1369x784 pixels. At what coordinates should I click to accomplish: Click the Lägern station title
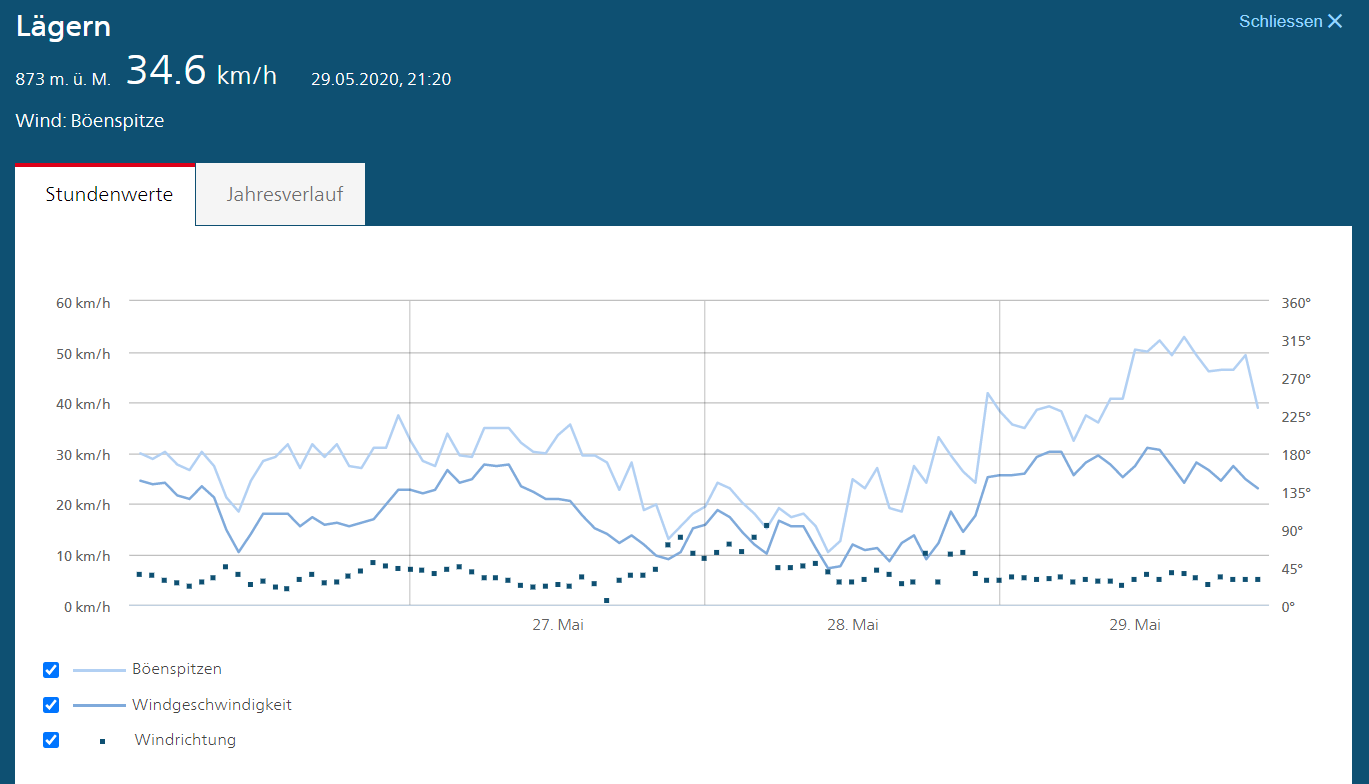tap(63, 27)
